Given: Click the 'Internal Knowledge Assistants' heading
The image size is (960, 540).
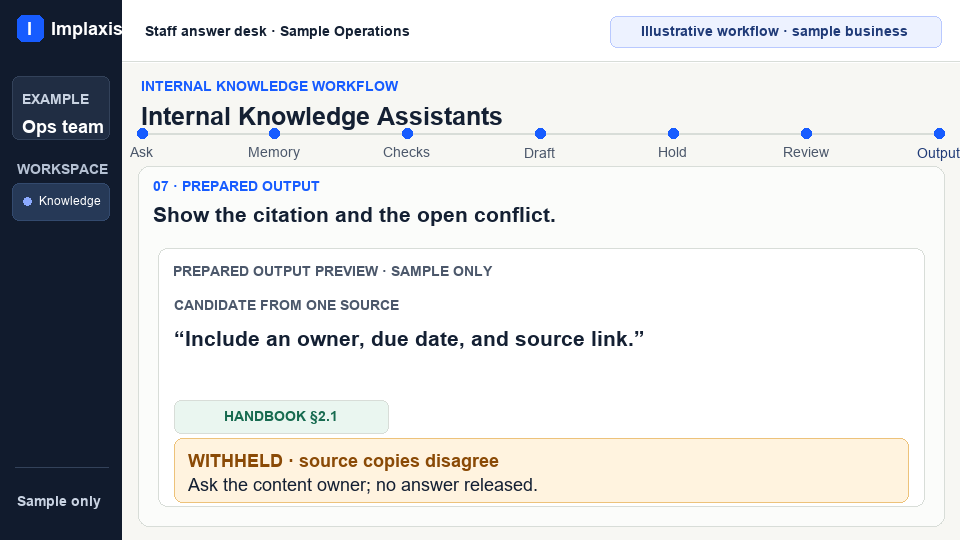Looking at the screenshot, I should [x=321, y=116].
